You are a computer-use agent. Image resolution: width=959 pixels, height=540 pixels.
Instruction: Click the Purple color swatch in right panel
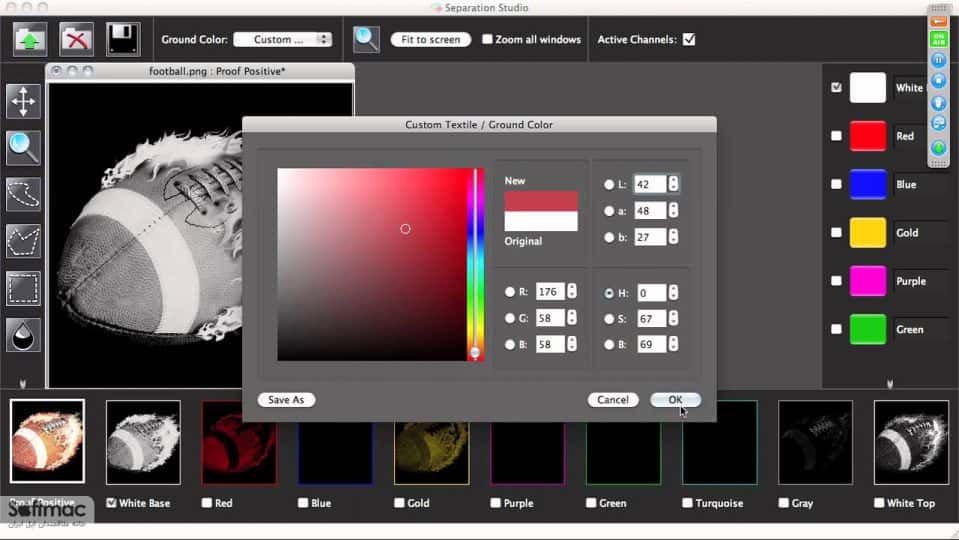(x=867, y=281)
